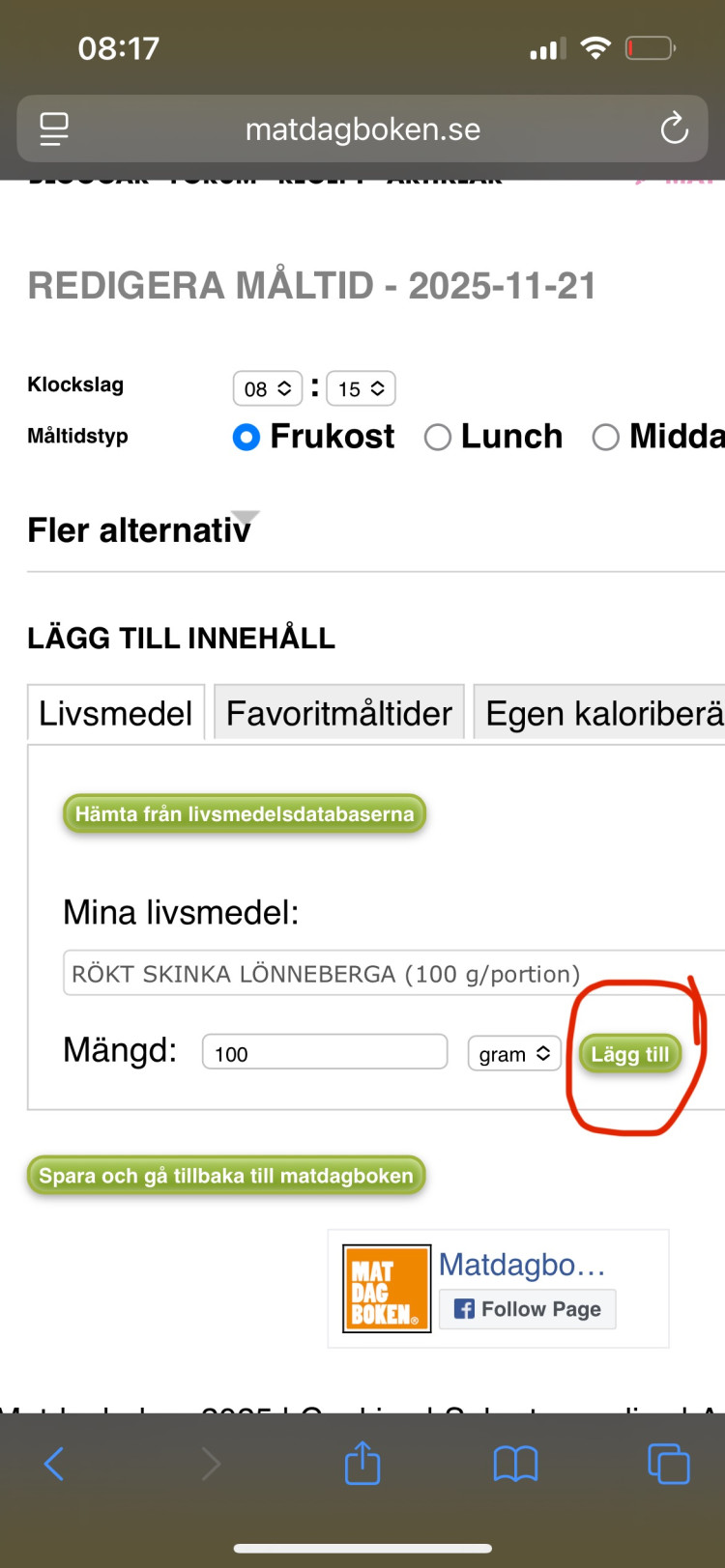Show open tabs overview icon
This screenshot has height=1568, width=725.
coord(668,1464)
